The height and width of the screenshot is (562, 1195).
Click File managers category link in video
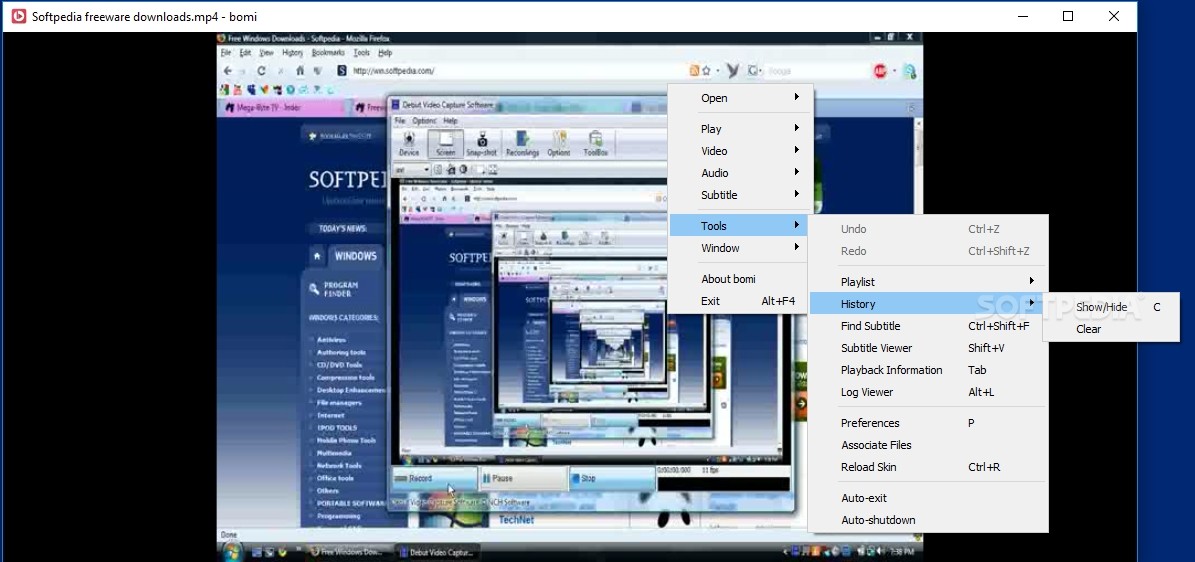[x=338, y=403]
